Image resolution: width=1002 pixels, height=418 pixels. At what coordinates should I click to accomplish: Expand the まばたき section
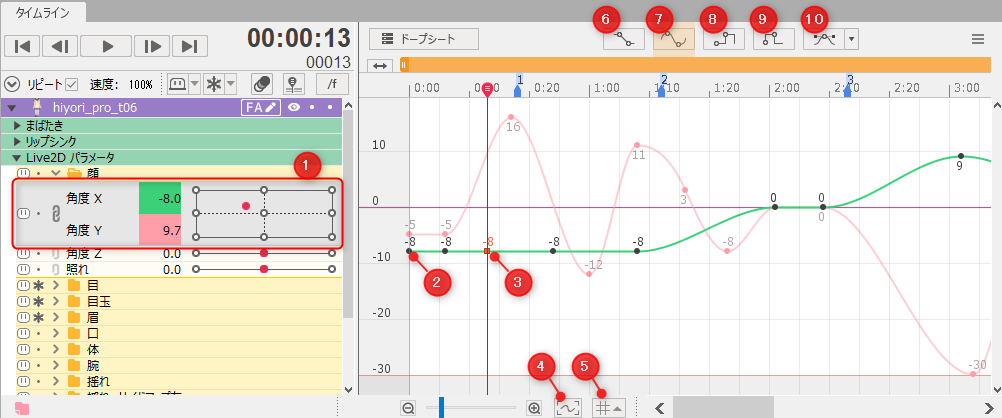click(18, 125)
